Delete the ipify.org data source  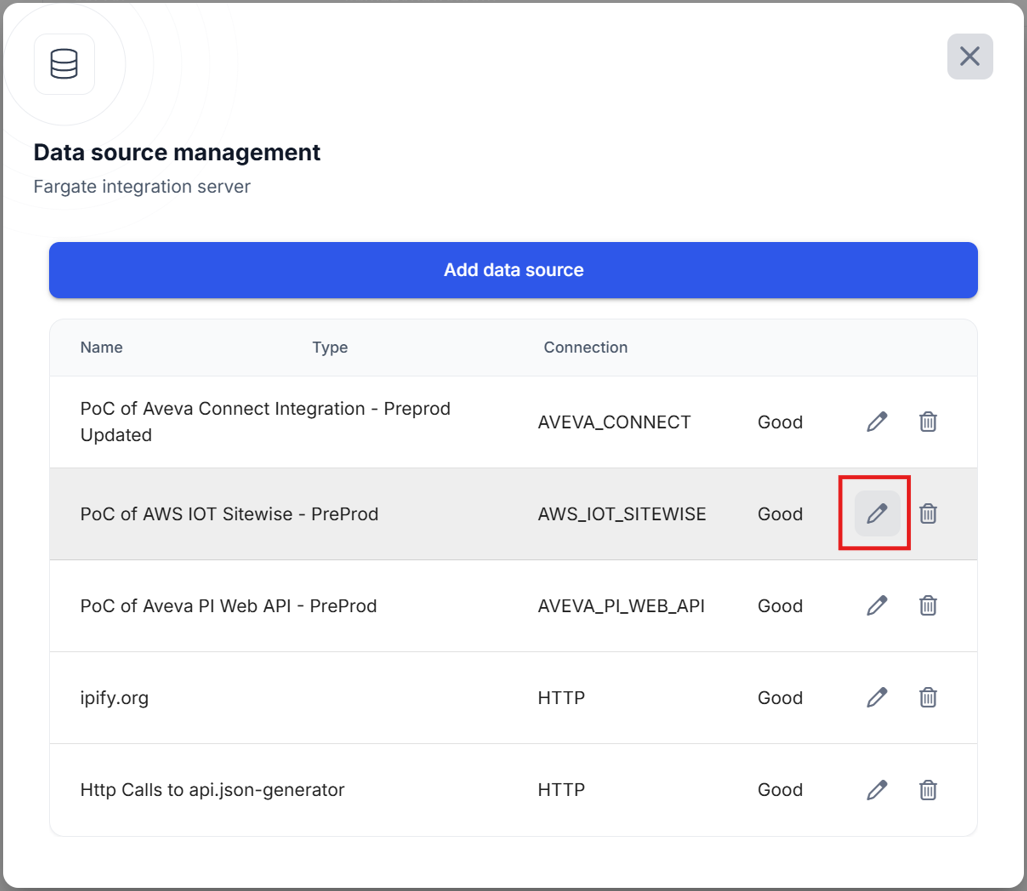(x=928, y=698)
